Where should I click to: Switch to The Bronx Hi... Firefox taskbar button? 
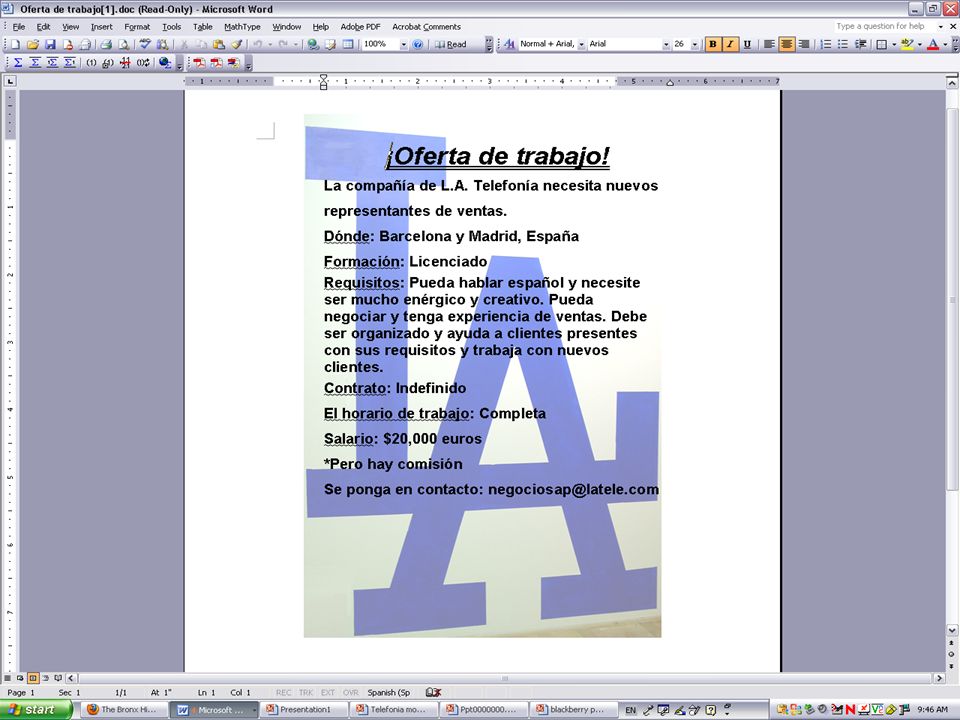click(122, 710)
